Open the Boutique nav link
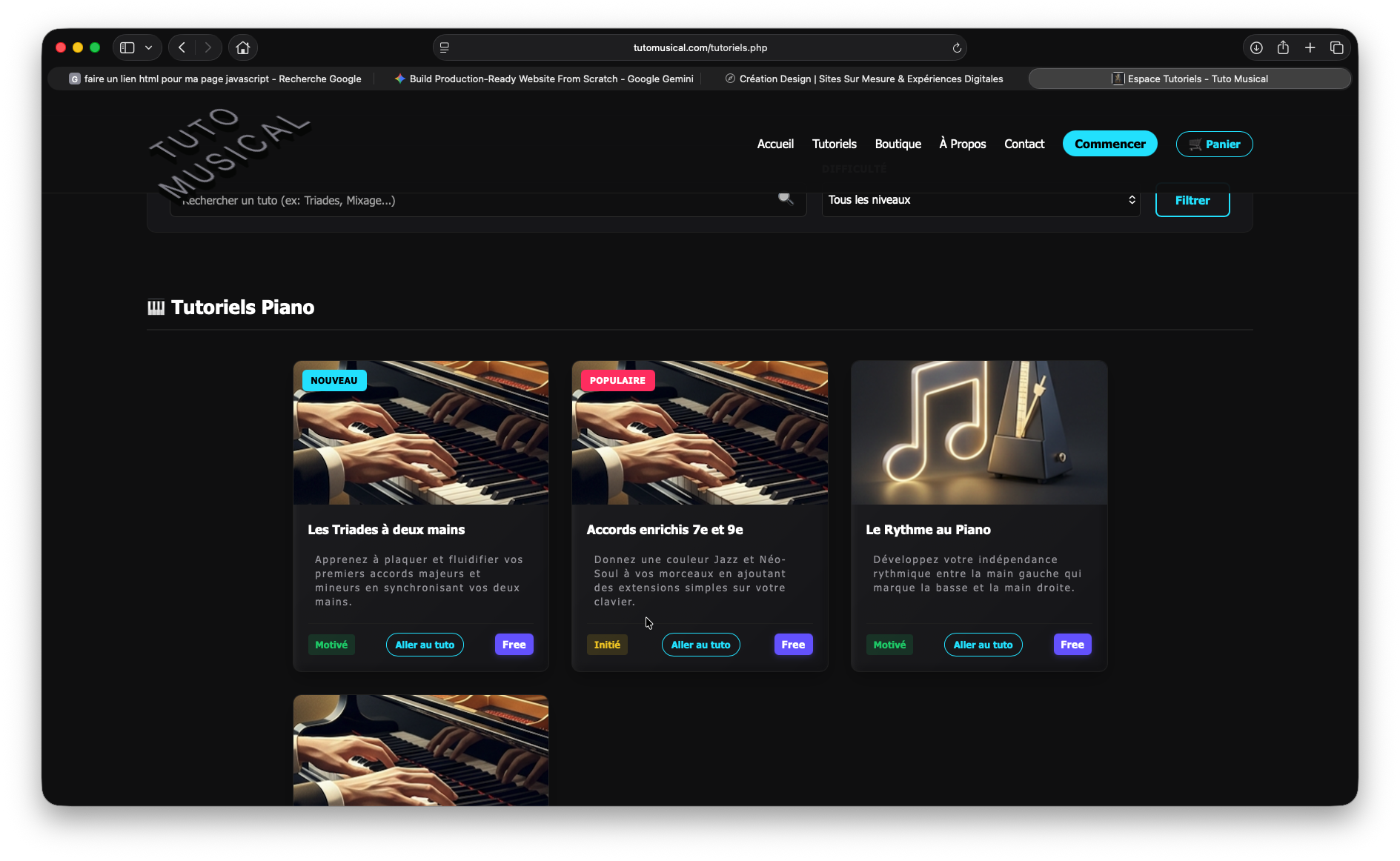 pos(898,144)
